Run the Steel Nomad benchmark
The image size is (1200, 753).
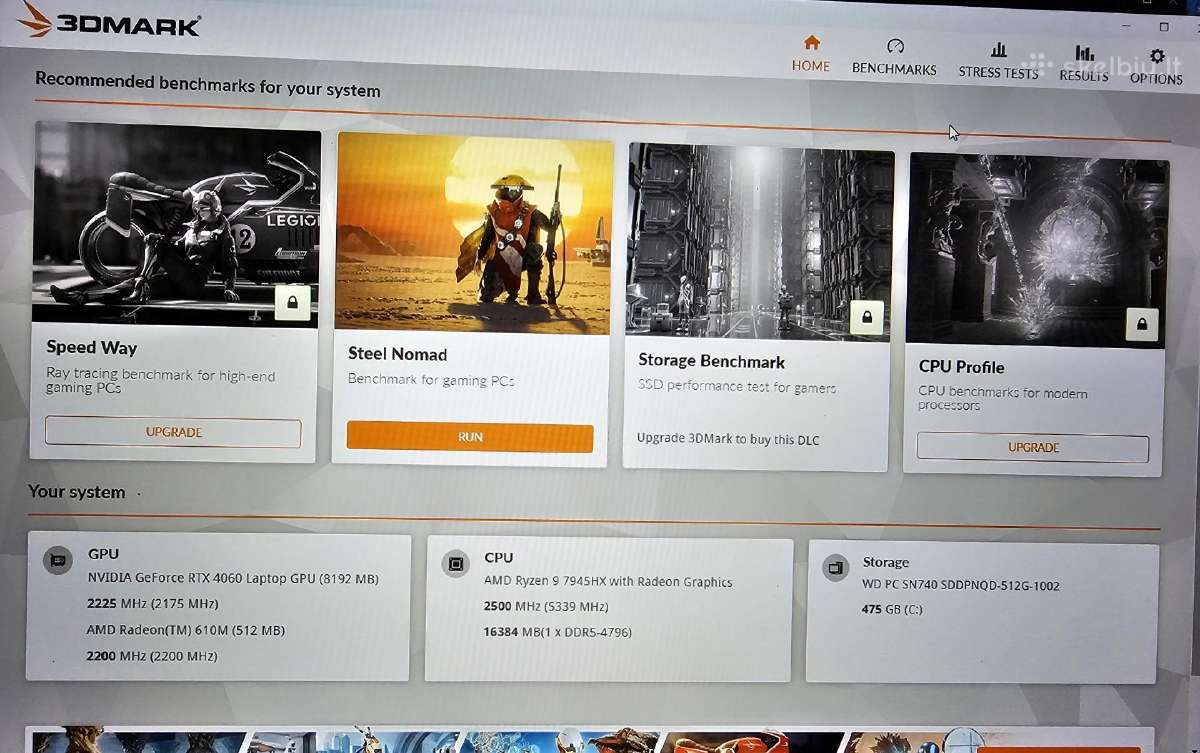[x=470, y=437]
